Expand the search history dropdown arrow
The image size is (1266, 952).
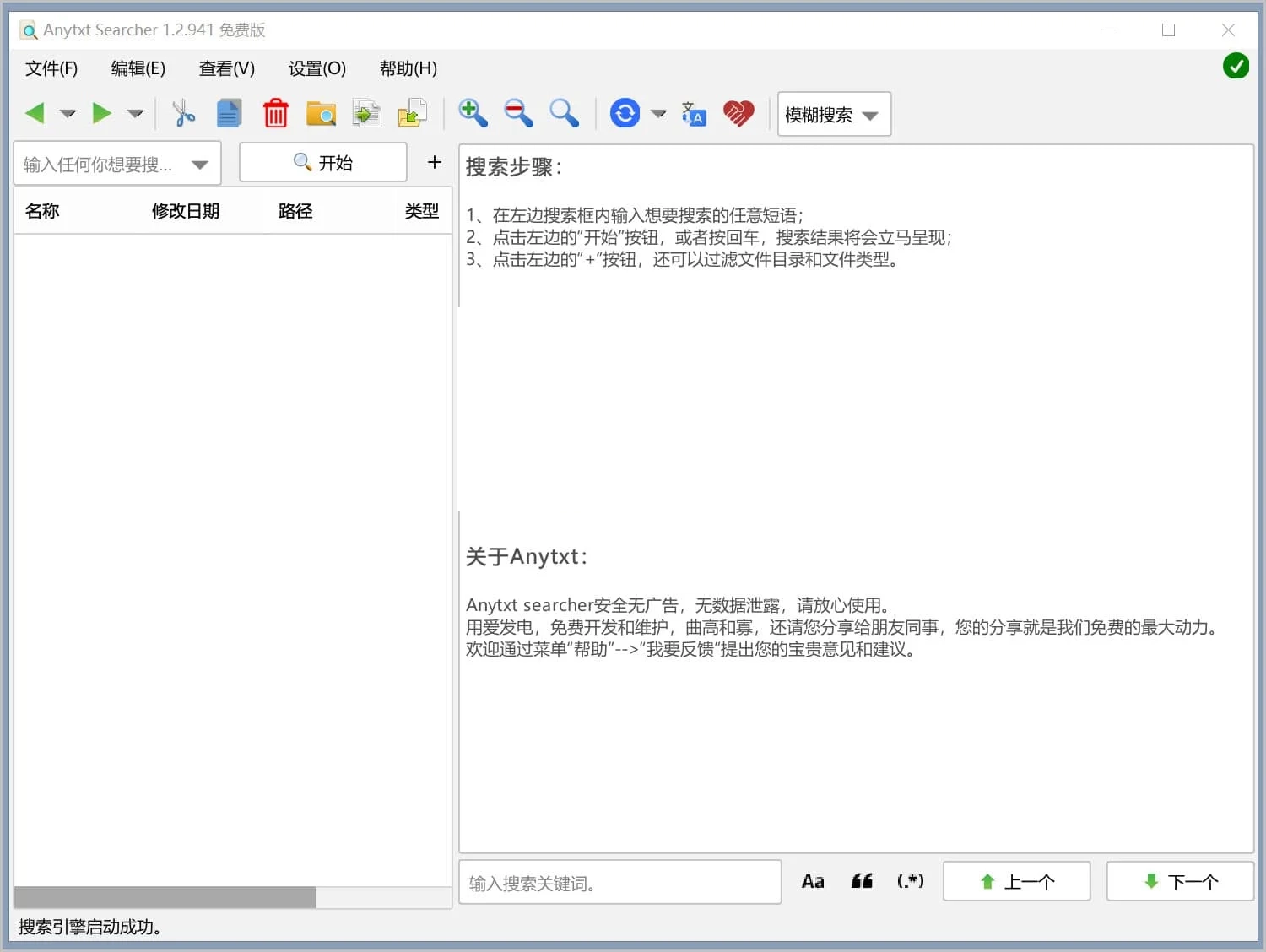[x=200, y=165]
